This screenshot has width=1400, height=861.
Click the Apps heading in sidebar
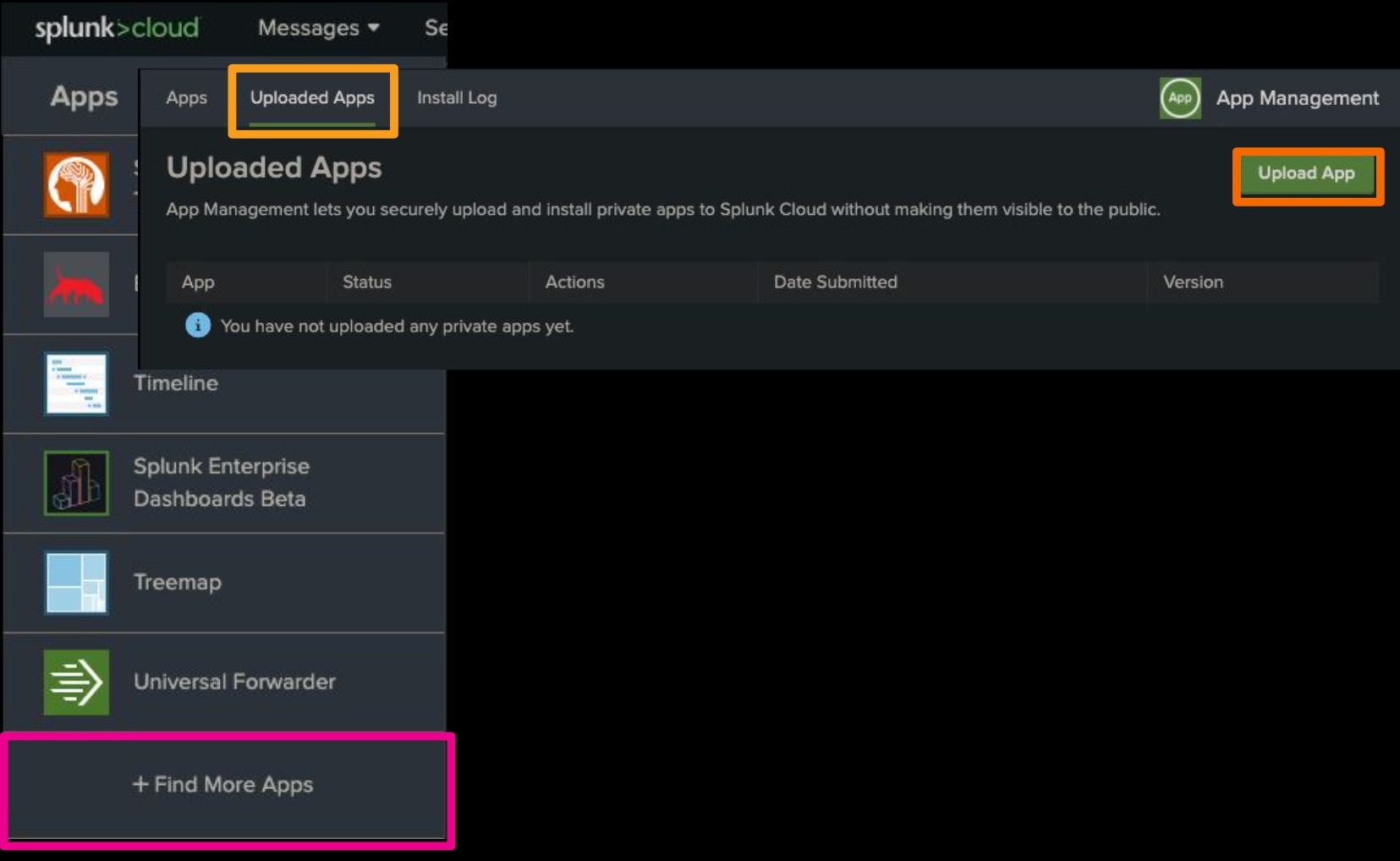coord(84,97)
